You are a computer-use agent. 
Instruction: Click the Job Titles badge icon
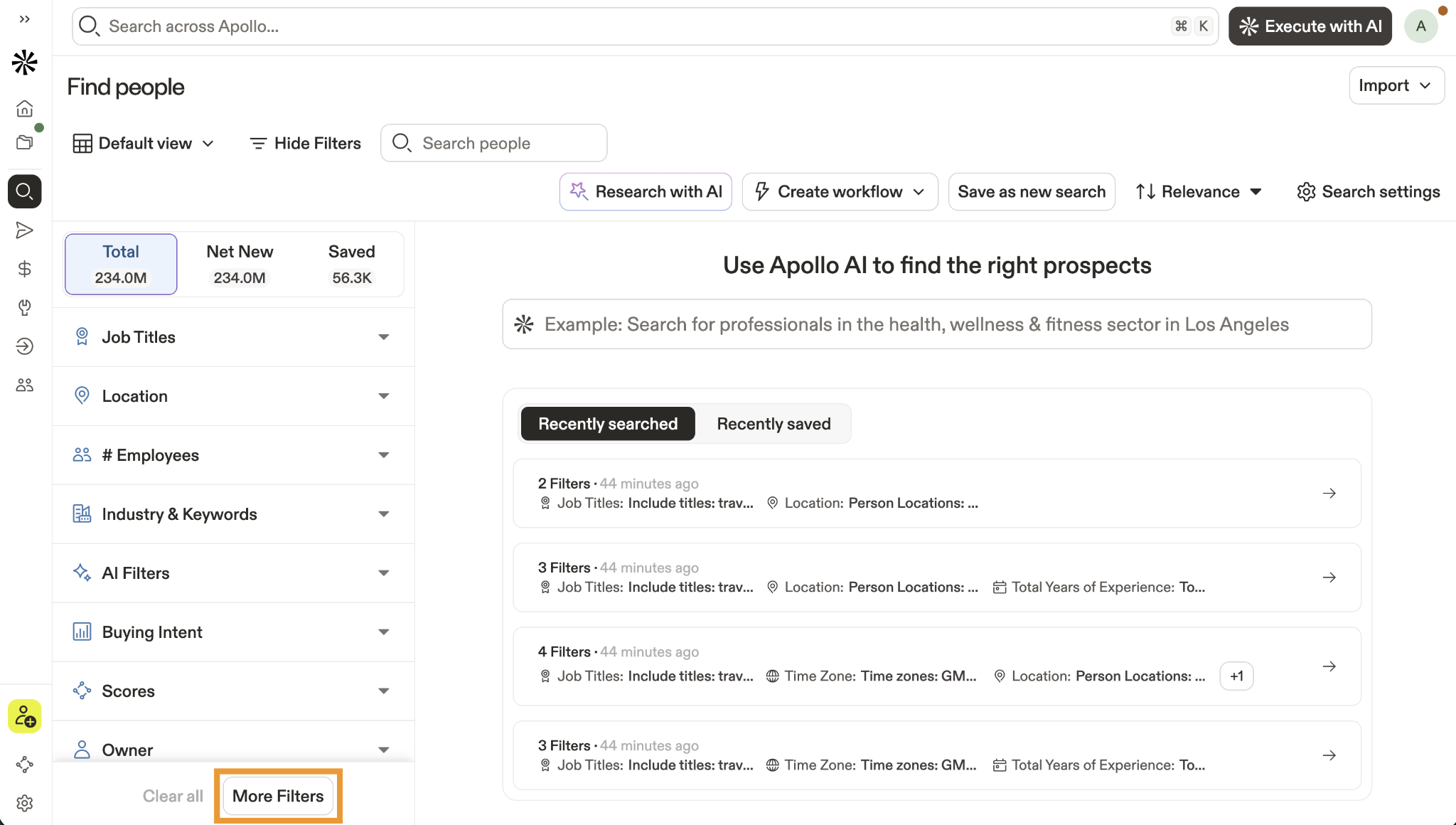pyautogui.click(x=82, y=337)
